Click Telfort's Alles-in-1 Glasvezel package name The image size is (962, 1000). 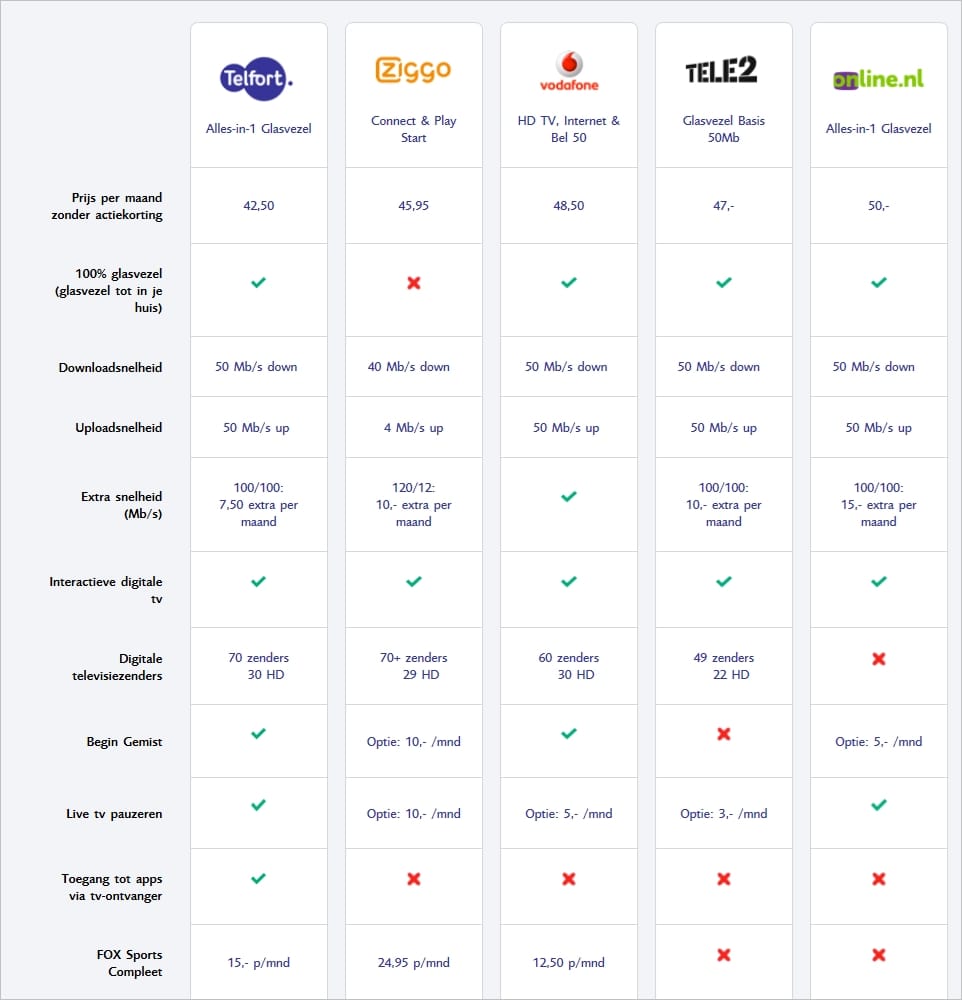(x=258, y=128)
